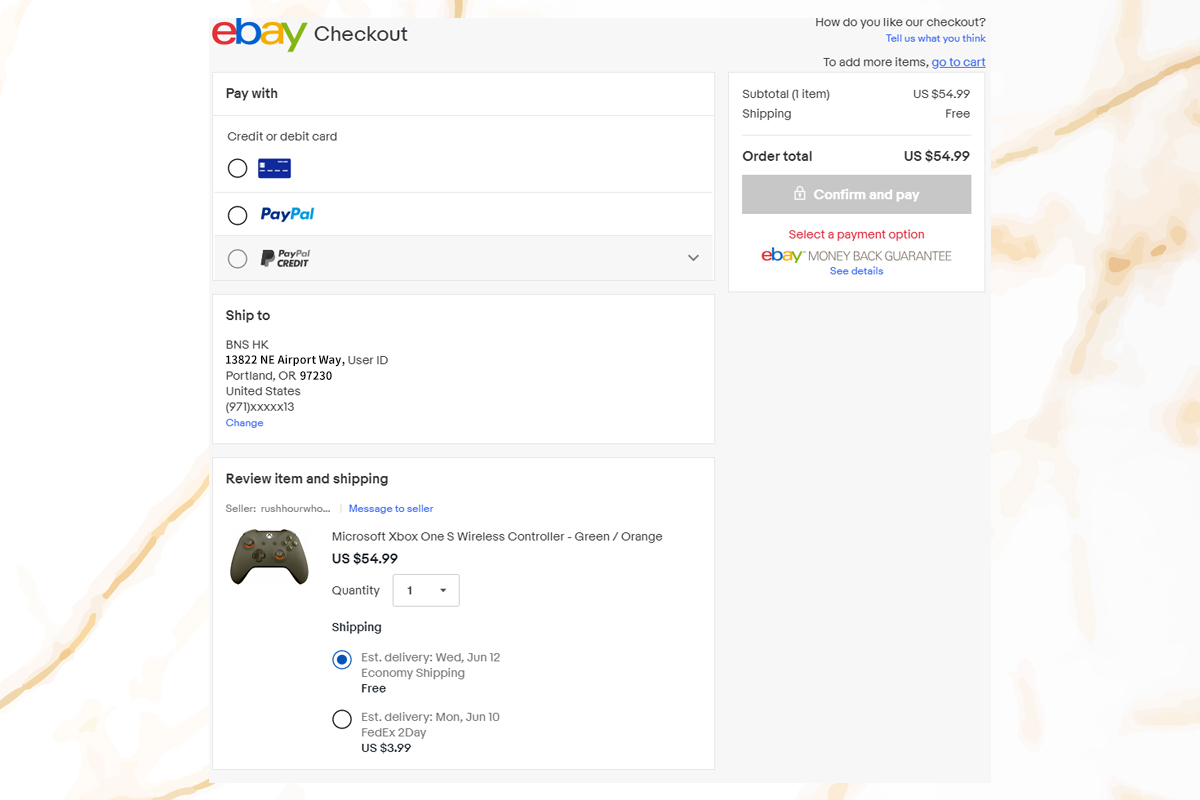Click the eBay logo in header
This screenshot has height=800, width=1200.
point(259,34)
